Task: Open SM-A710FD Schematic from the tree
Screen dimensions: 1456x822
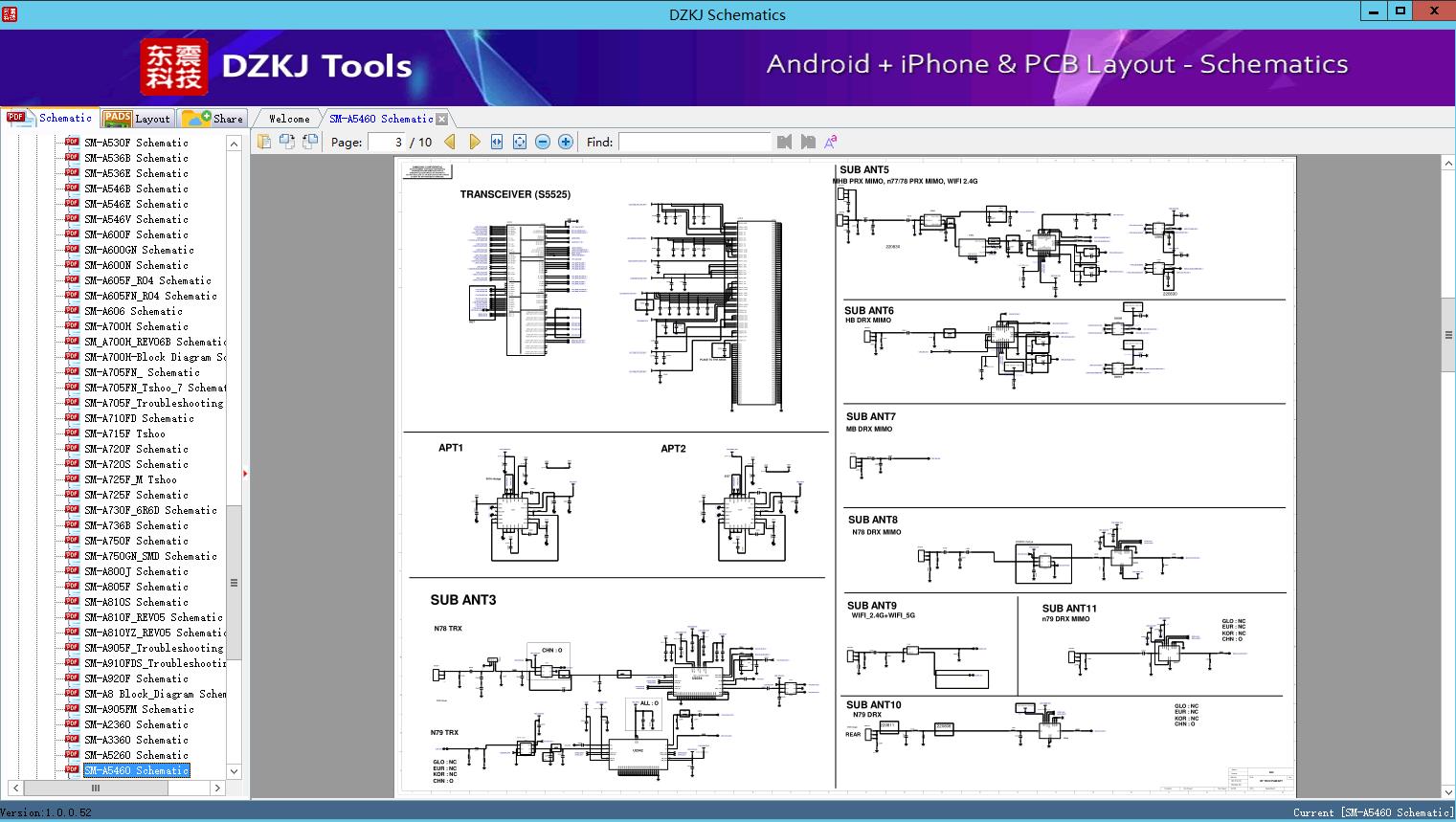Action: (139, 418)
